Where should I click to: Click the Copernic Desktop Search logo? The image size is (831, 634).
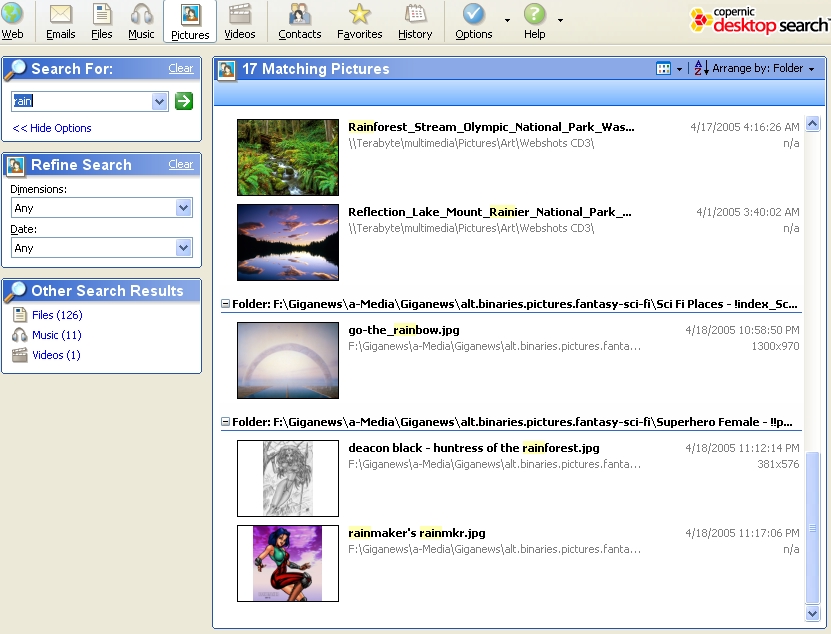759,20
